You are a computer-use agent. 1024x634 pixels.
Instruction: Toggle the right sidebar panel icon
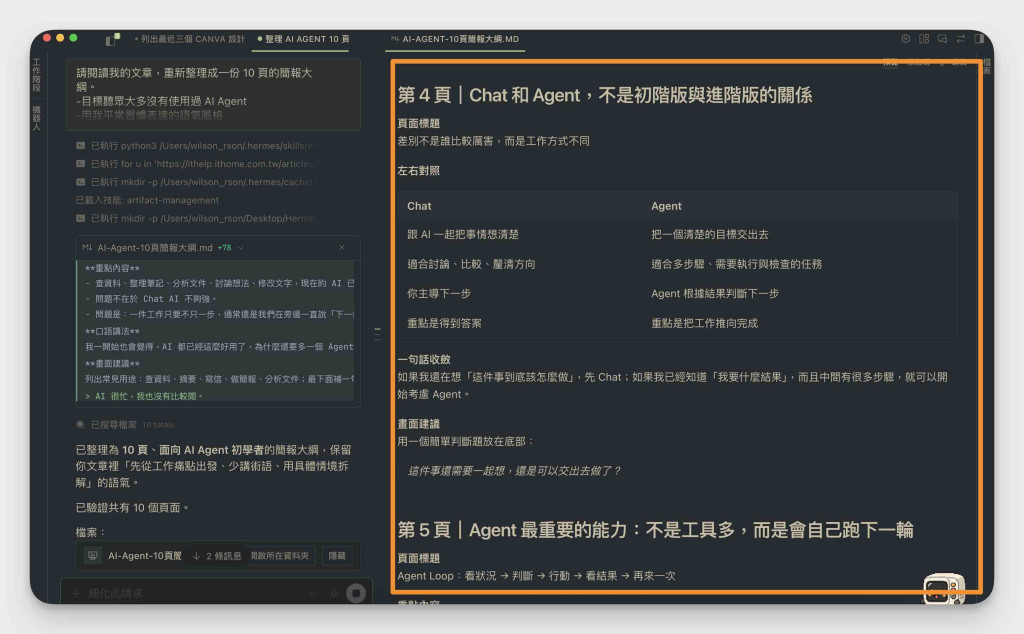[979, 39]
